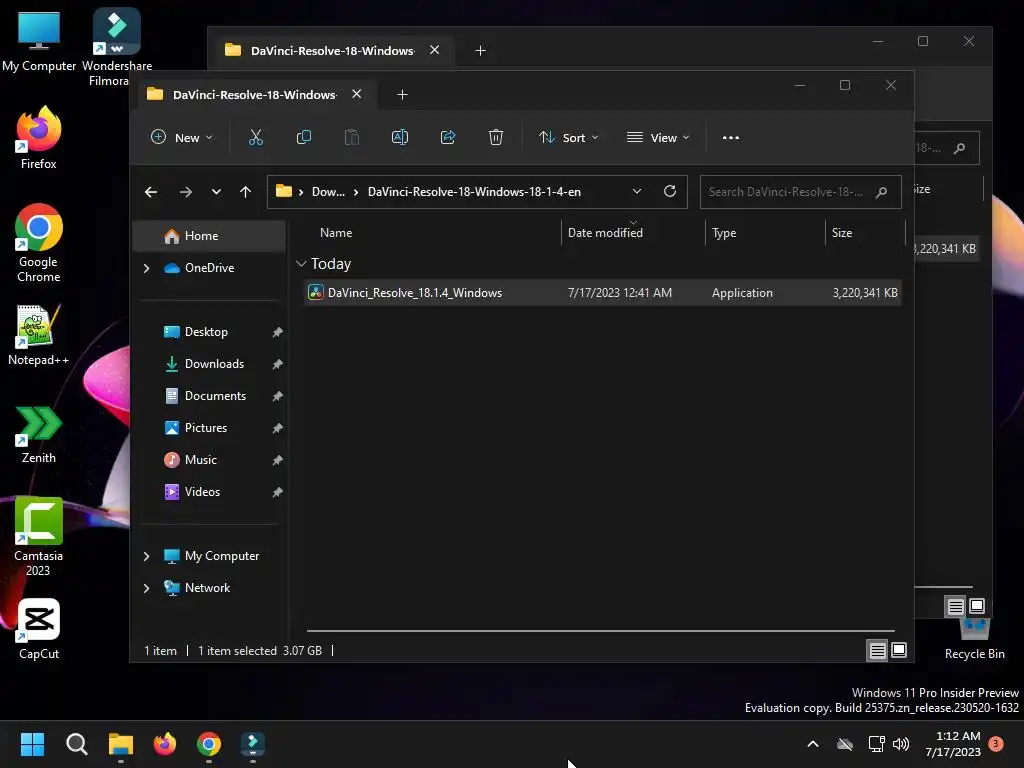Open Downloads in navigation pane
Viewport: 1024px width, 768px height.
pyautogui.click(x=214, y=364)
